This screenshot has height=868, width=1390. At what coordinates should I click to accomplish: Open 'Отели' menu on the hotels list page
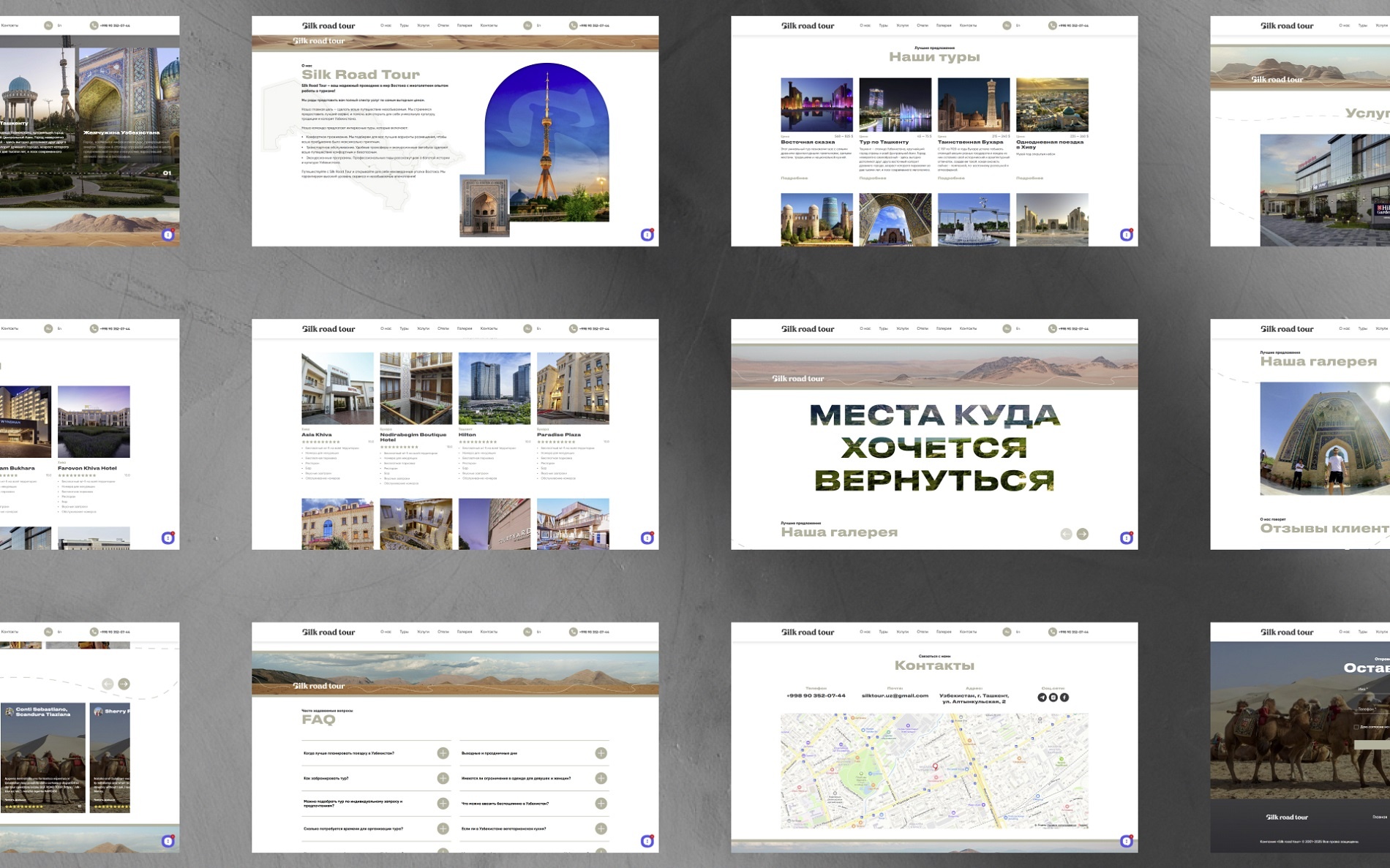443,328
